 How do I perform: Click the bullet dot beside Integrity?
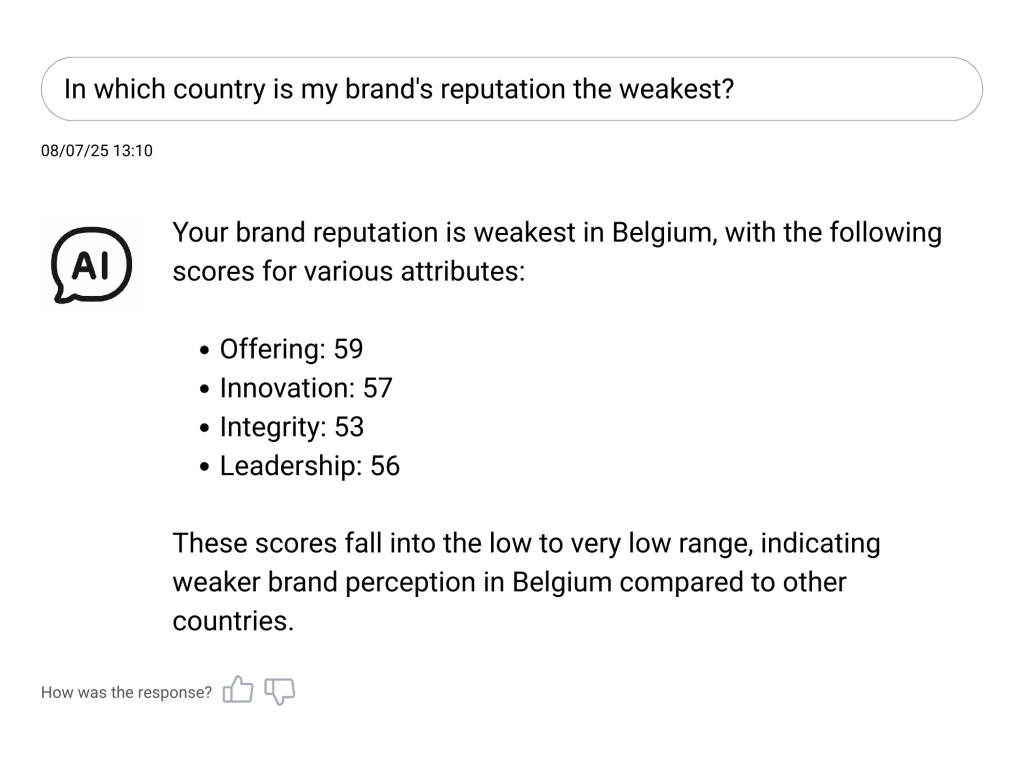coord(205,429)
